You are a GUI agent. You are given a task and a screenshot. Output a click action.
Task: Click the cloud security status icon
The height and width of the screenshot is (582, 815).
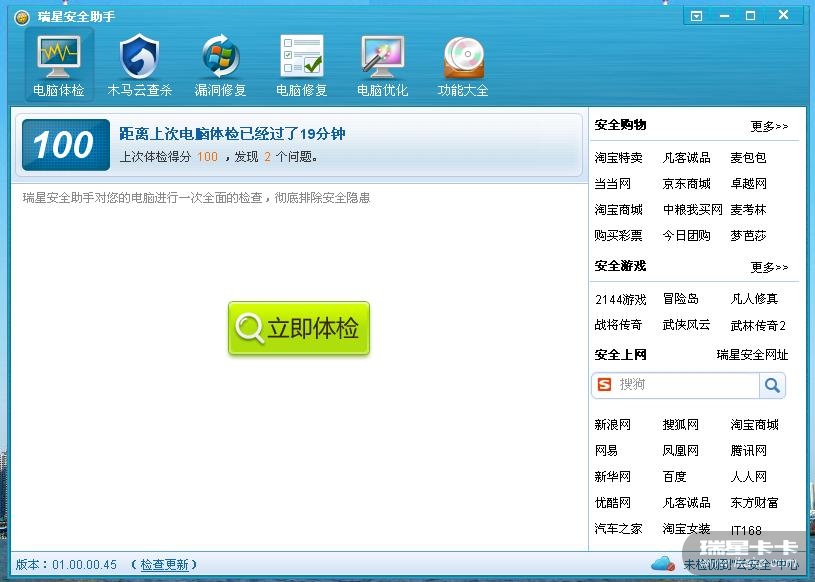[x=663, y=563]
